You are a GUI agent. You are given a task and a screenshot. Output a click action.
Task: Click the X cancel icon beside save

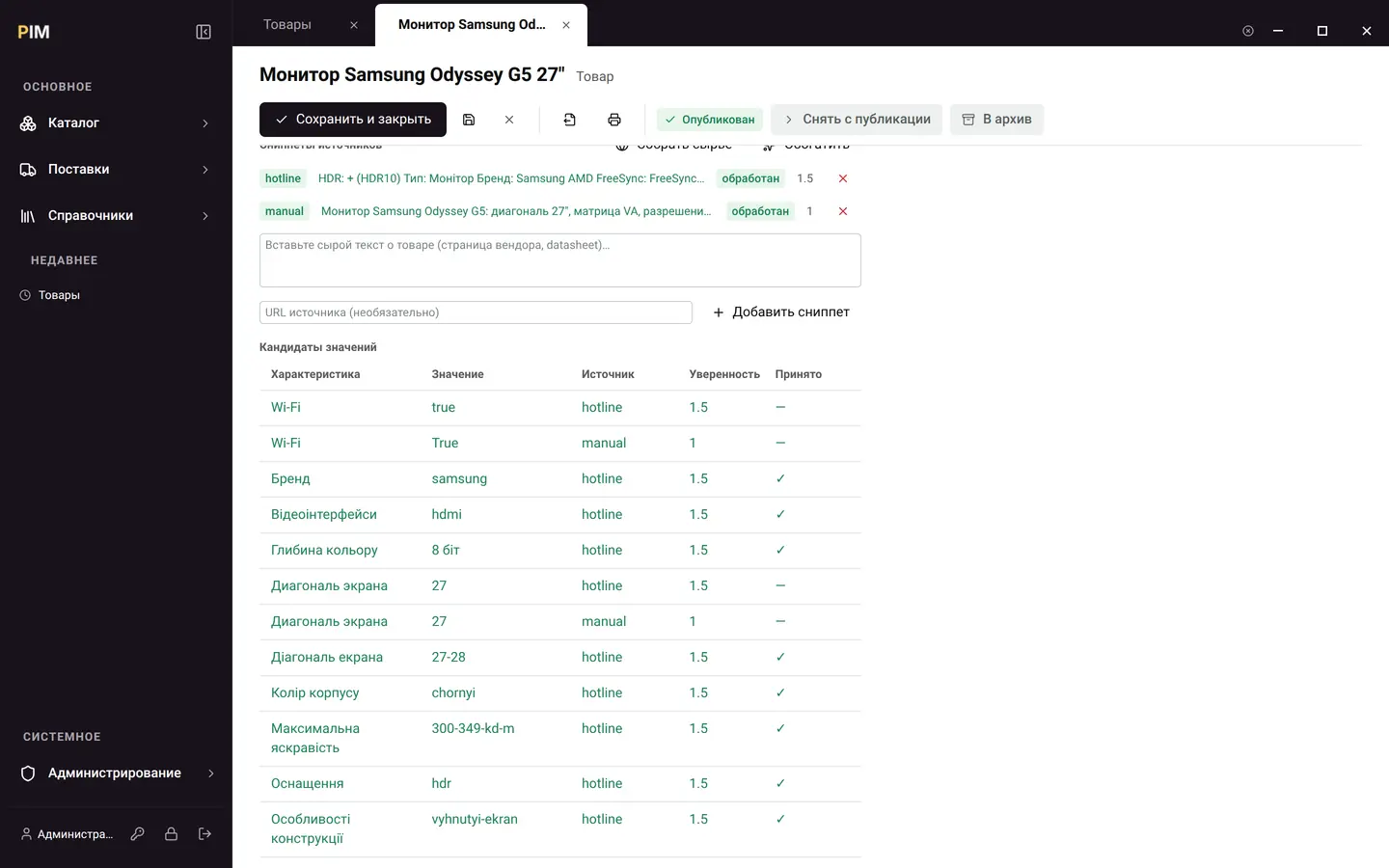point(509,120)
